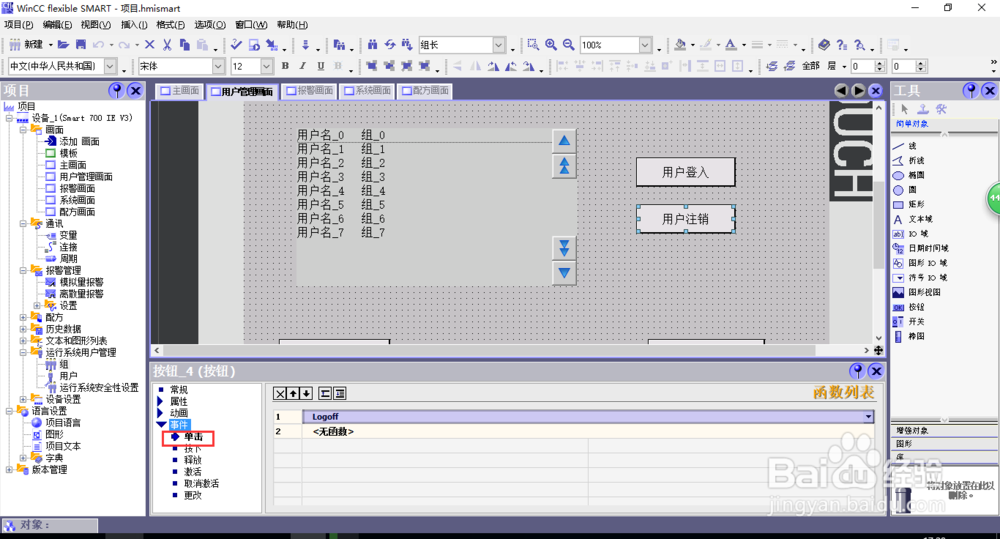Click the Copy icon in toolbar

tap(185, 45)
